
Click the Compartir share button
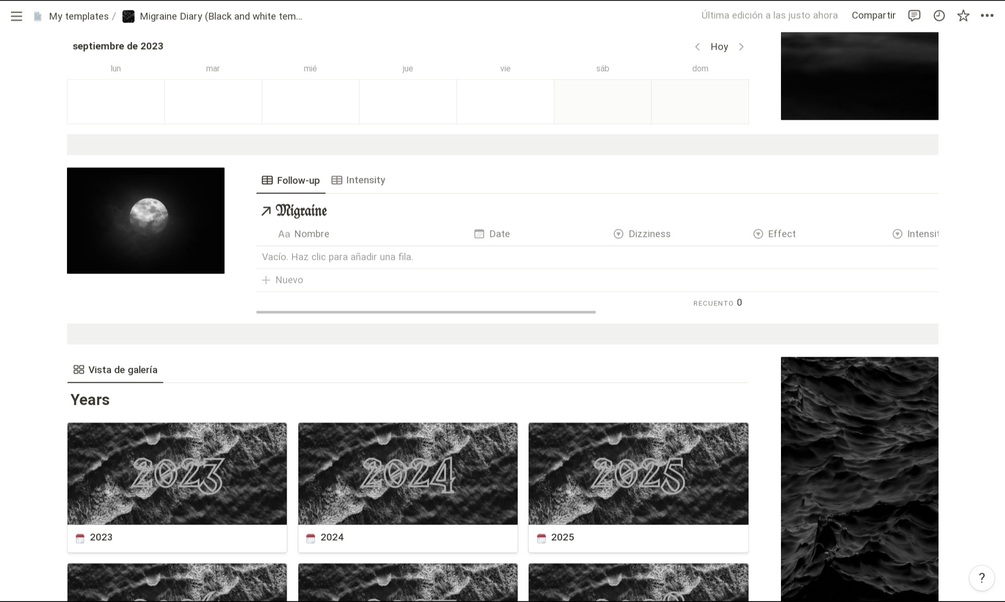[873, 15]
